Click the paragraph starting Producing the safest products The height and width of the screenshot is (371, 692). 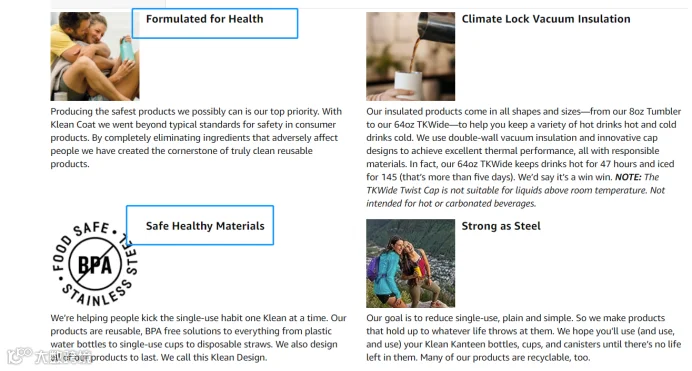coord(196,137)
